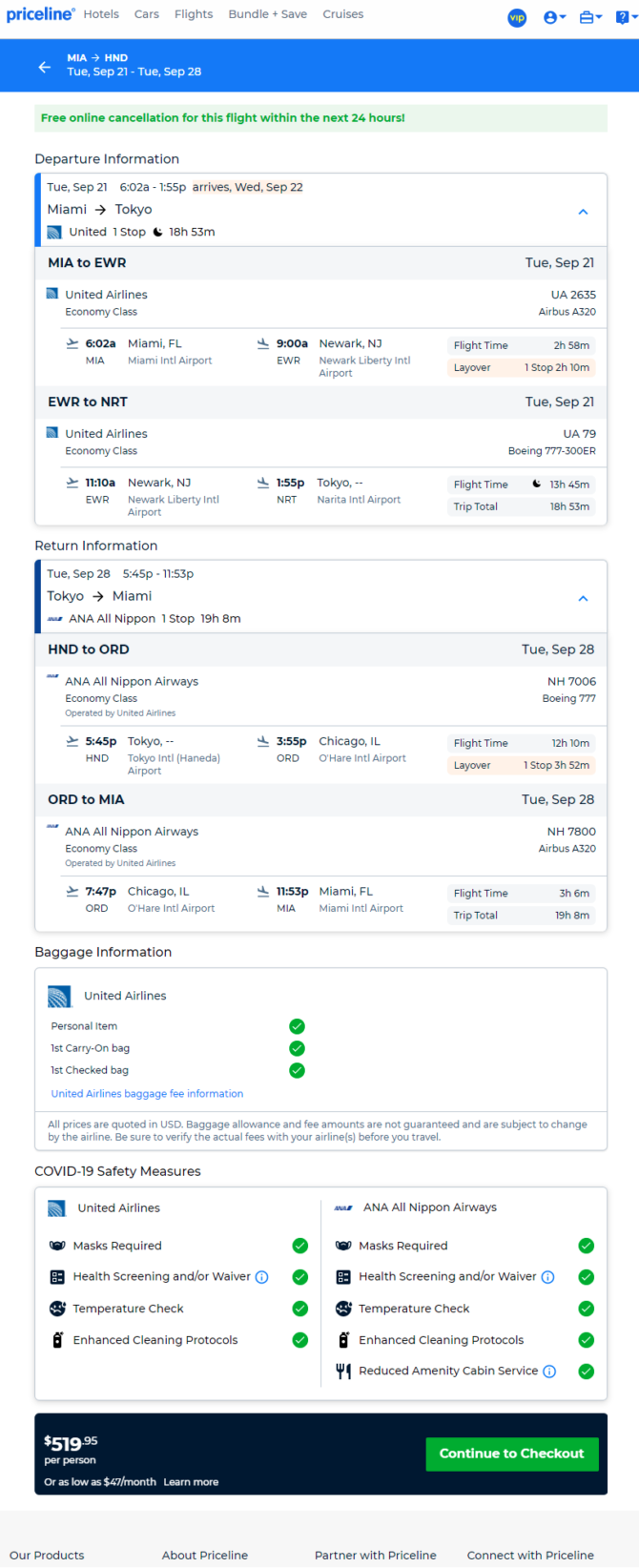Image resolution: width=639 pixels, height=1568 pixels.
Task: Click 'Partner with Priceline' footer heading
Action: (376, 1555)
